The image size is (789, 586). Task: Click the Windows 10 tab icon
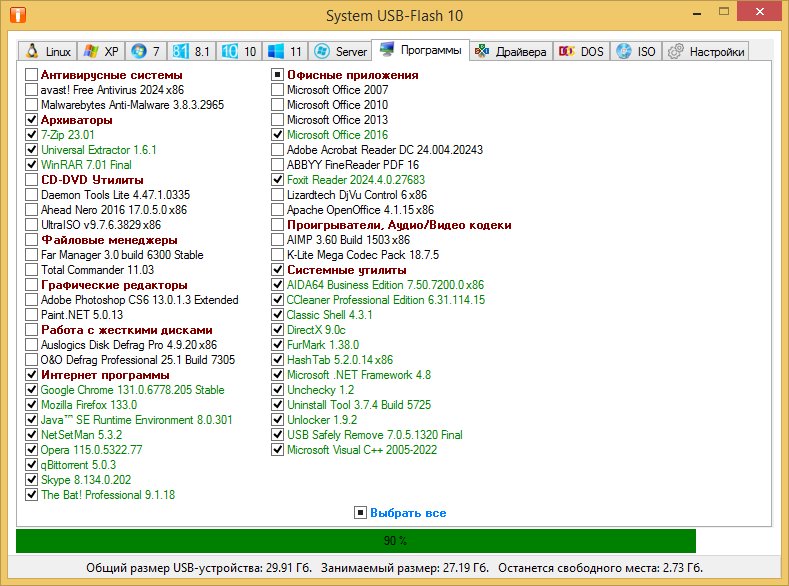pos(230,51)
